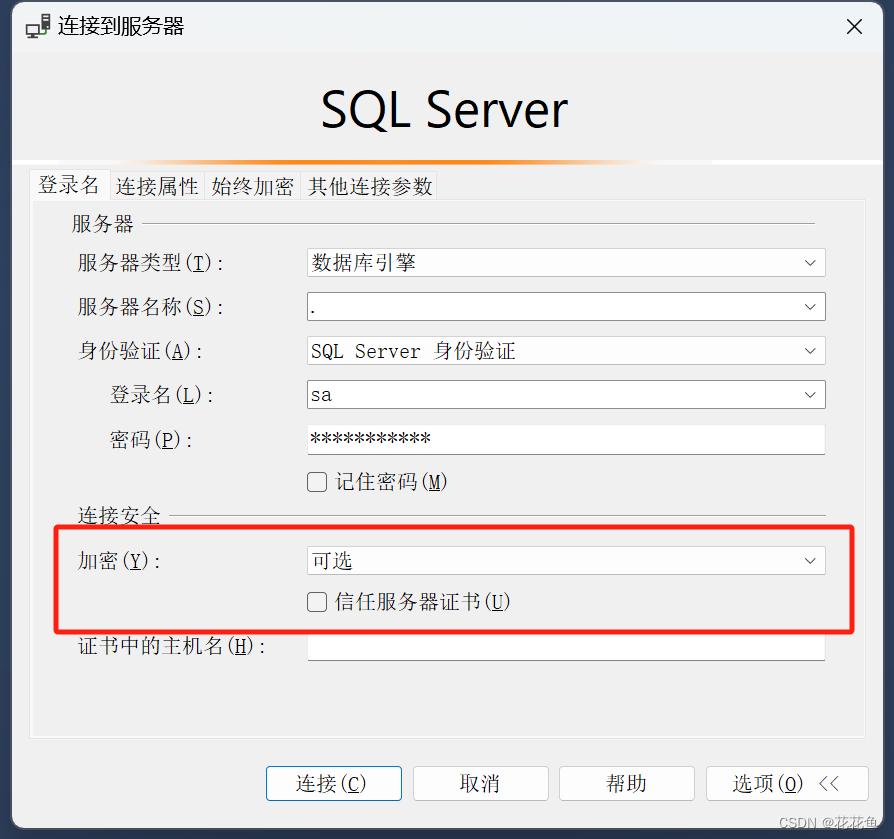Click the SQL Server heading text
Screen dimensions: 894x839
click(444, 109)
